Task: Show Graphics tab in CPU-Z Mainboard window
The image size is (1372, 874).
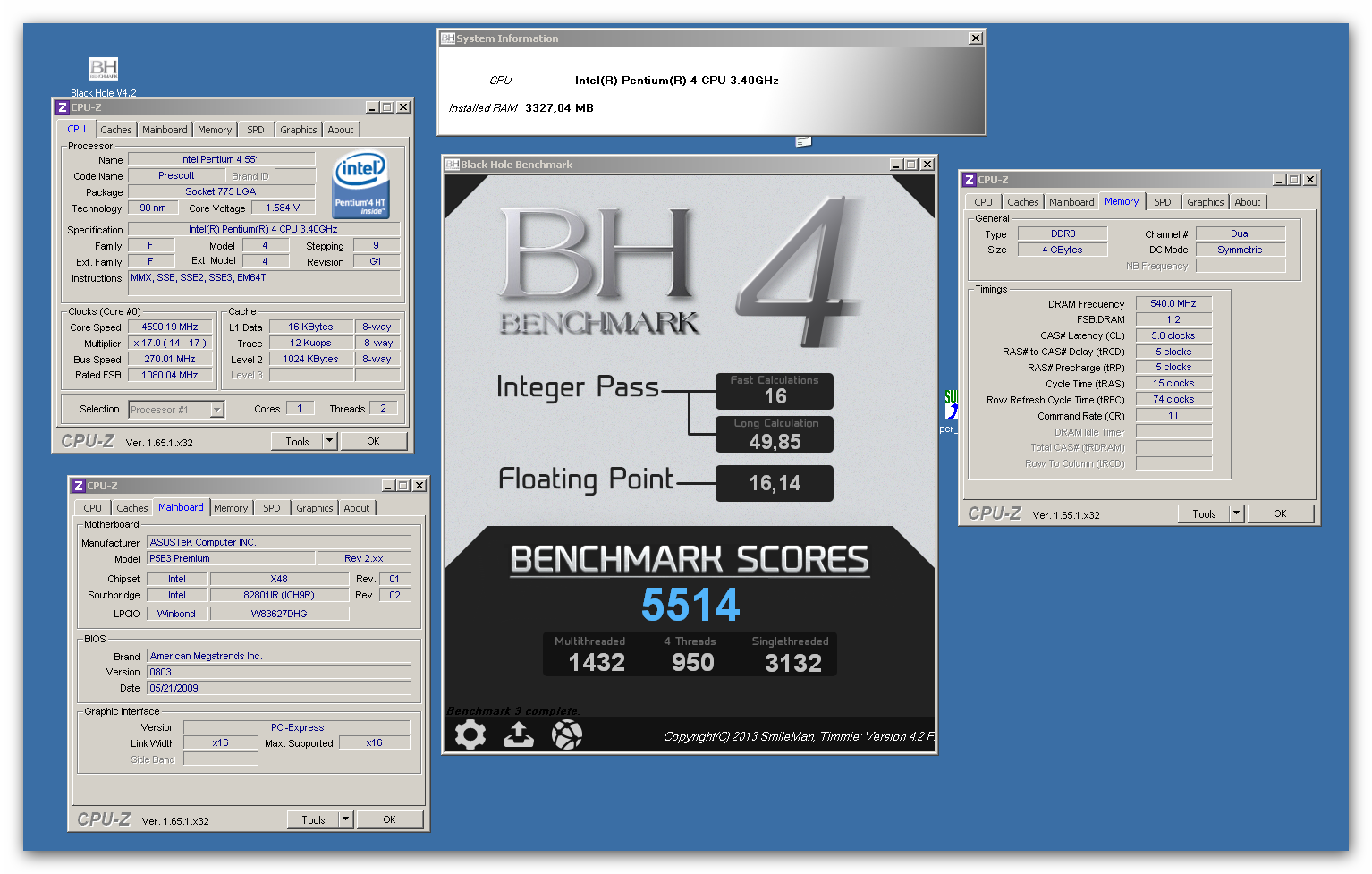Action: (x=315, y=508)
